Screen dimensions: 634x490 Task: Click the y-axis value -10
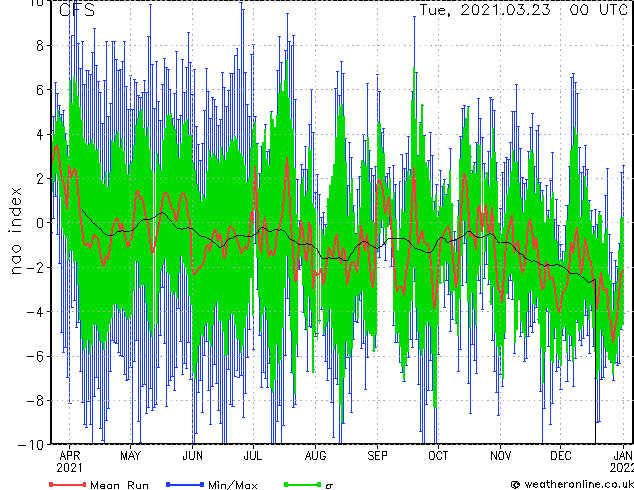click(x=31, y=445)
